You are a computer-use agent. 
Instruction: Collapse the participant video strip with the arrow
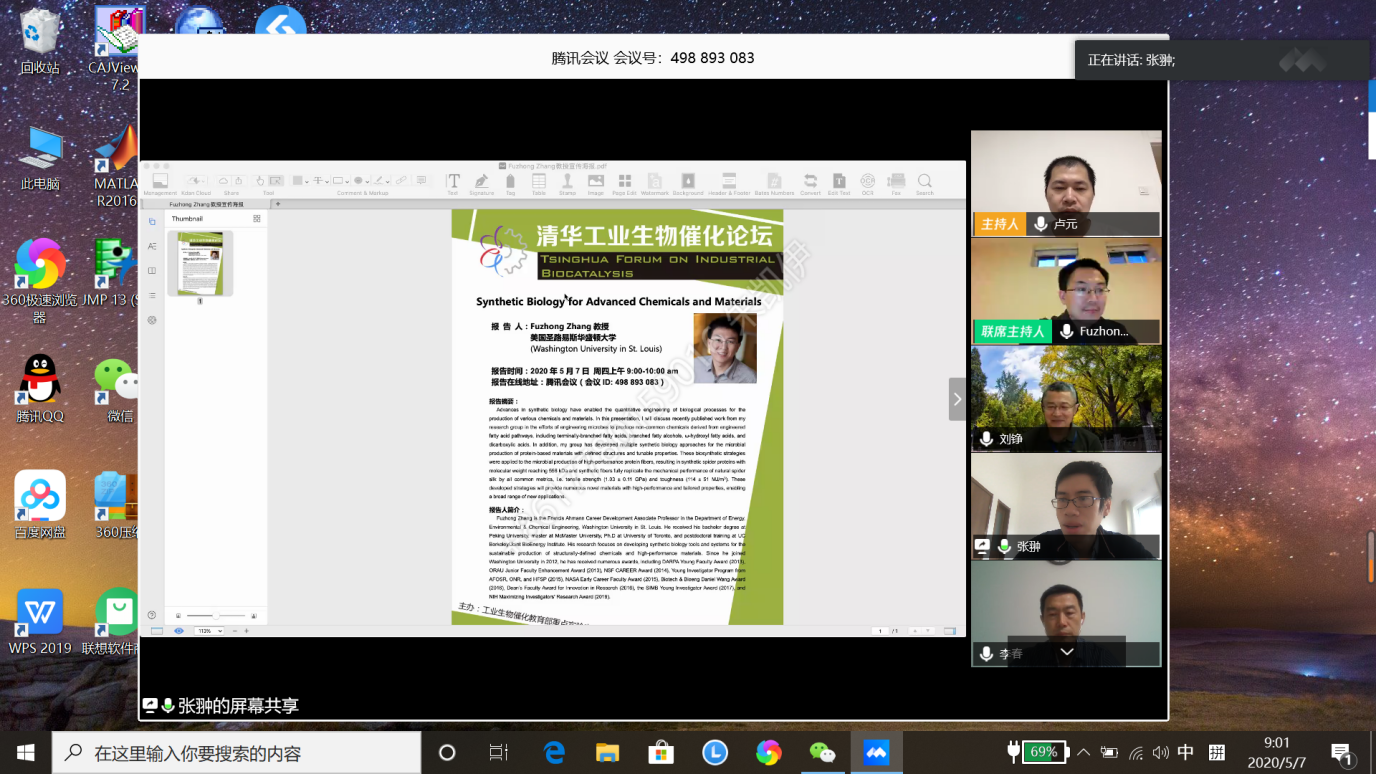[x=957, y=399]
